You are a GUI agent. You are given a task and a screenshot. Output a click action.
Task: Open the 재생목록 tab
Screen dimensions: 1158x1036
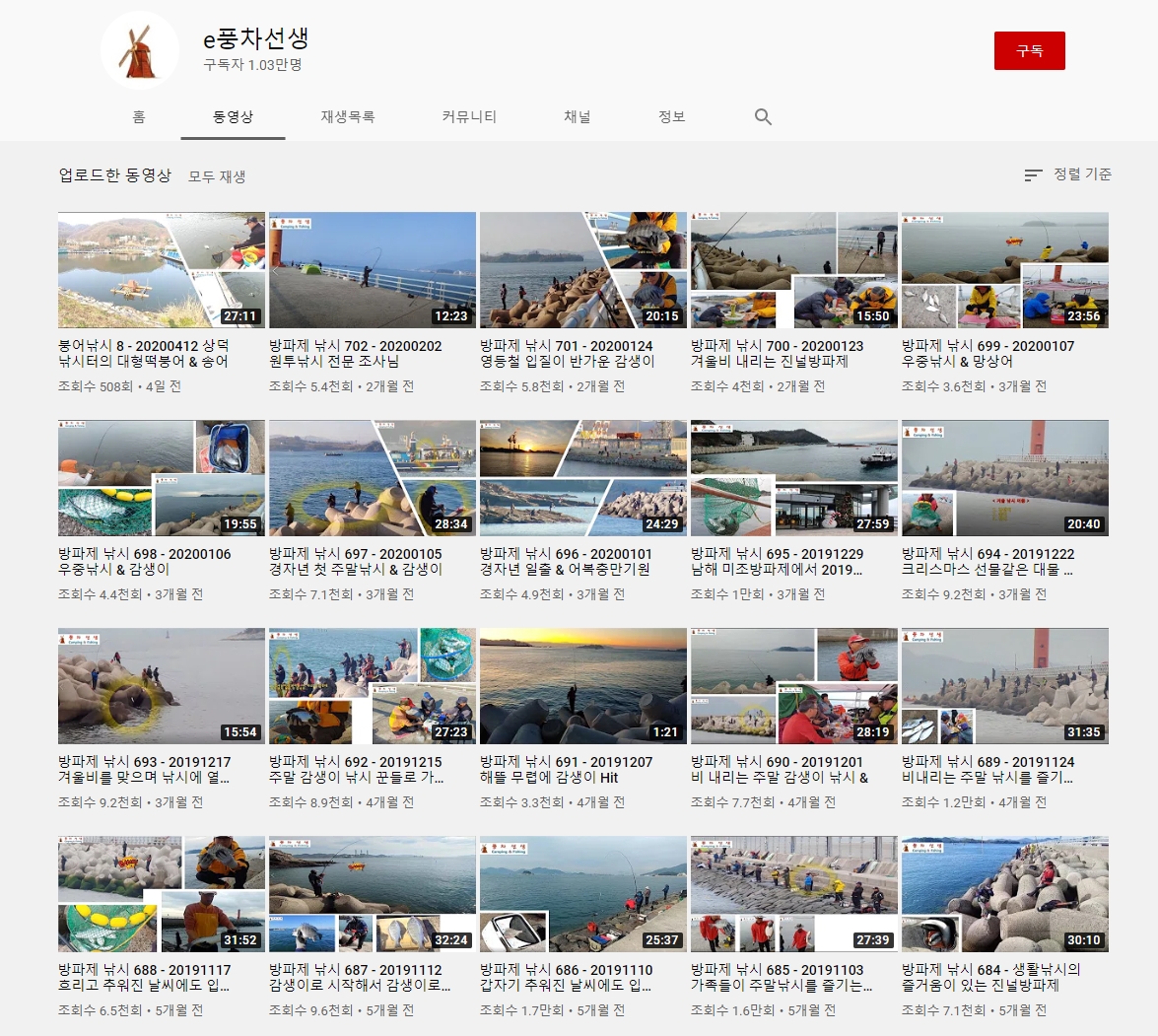pos(347,116)
